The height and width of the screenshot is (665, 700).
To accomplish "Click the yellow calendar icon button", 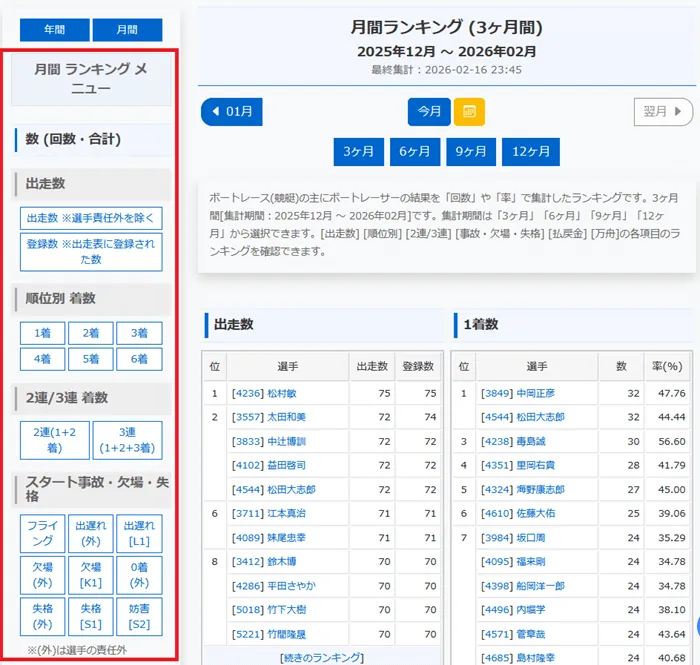I will (x=469, y=112).
